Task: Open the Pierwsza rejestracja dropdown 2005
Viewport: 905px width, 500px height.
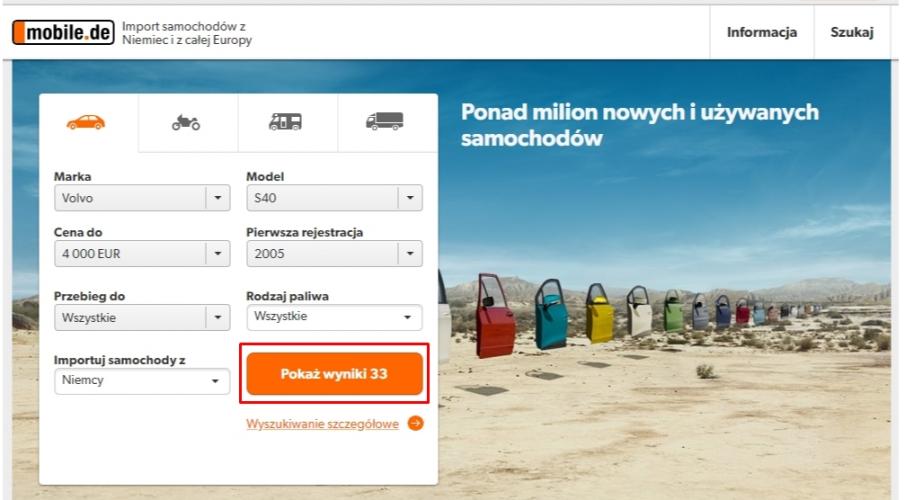Action: point(322,254)
